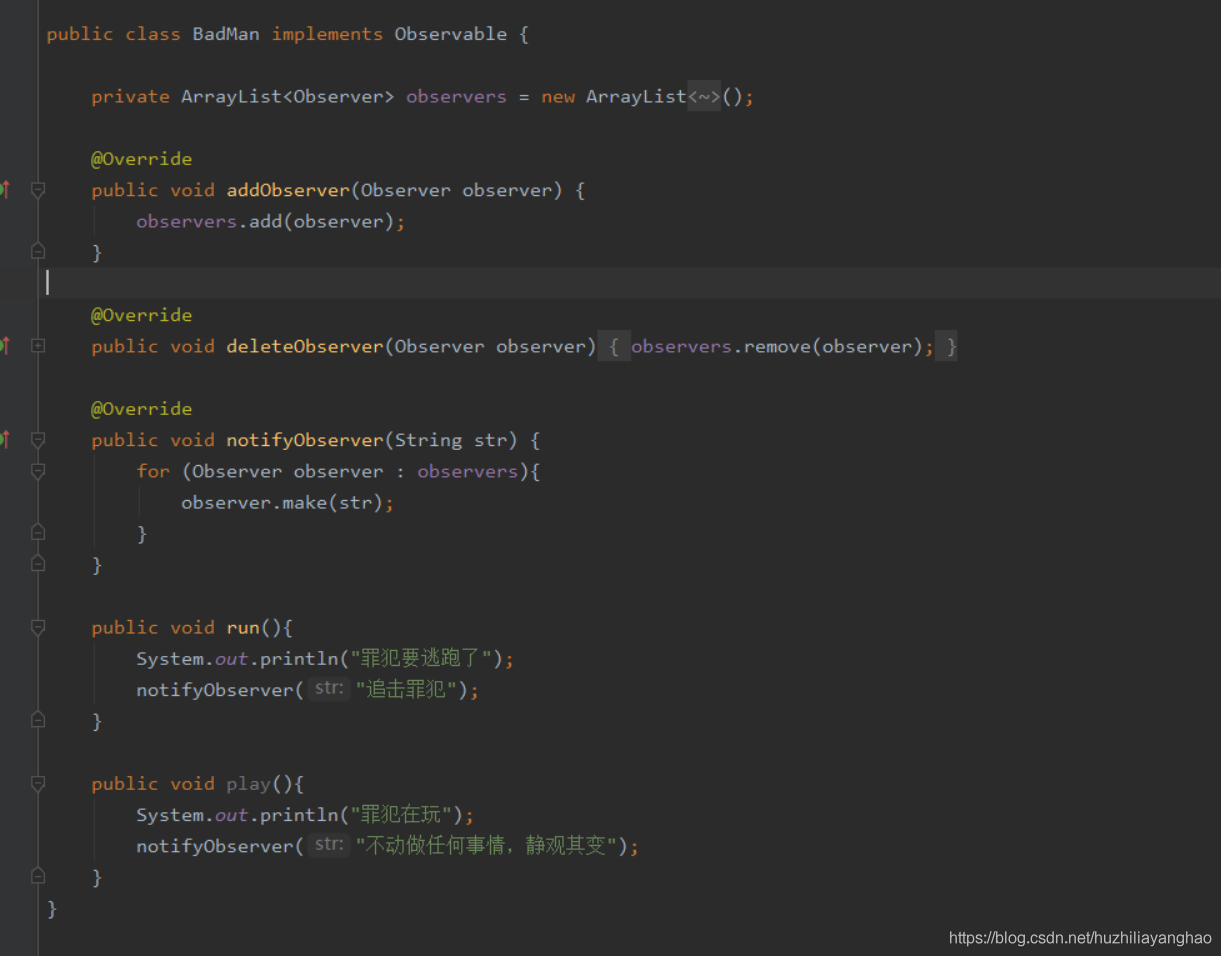This screenshot has width=1222, height=957.
Task: Click fold end marker closing play() method
Action: pyautogui.click(x=38, y=876)
